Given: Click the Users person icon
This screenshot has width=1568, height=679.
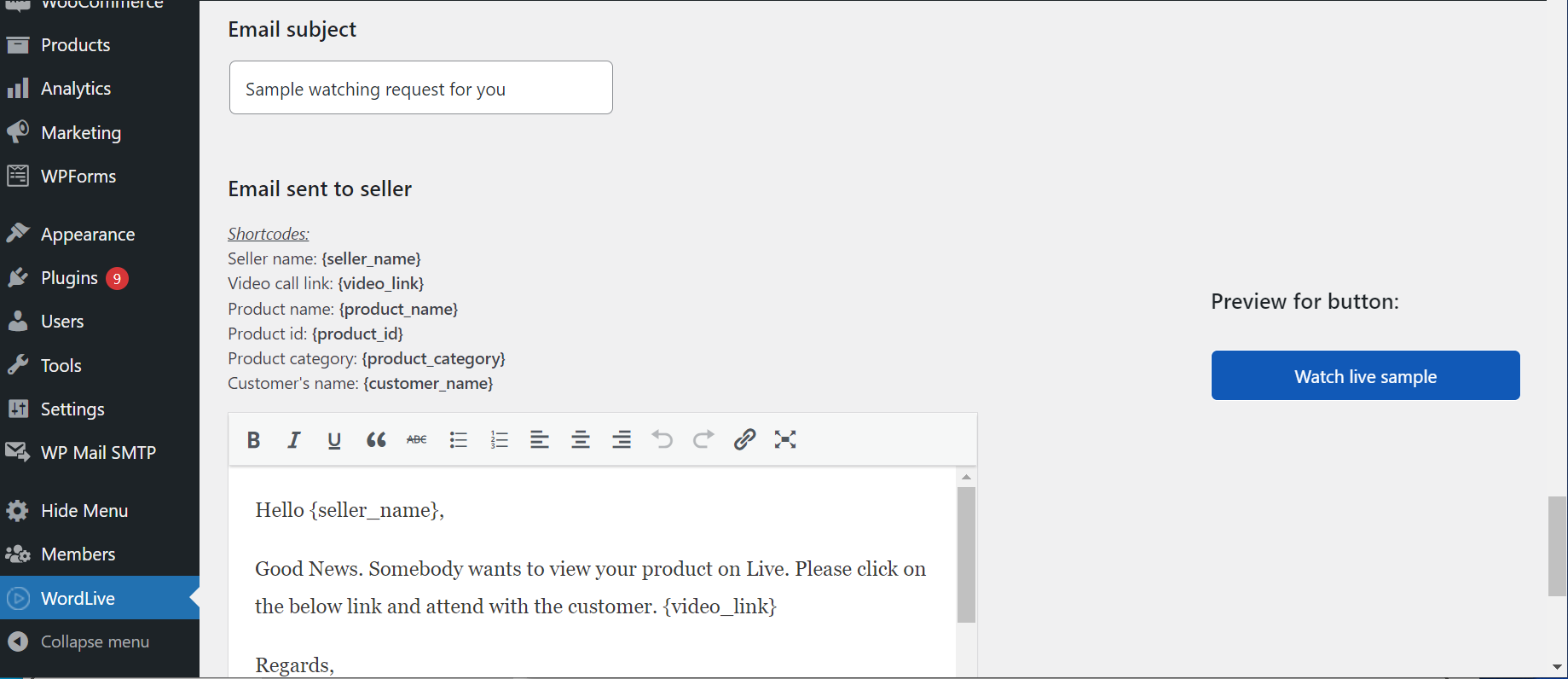Looking at the screenshot, I should click(18, 322).
